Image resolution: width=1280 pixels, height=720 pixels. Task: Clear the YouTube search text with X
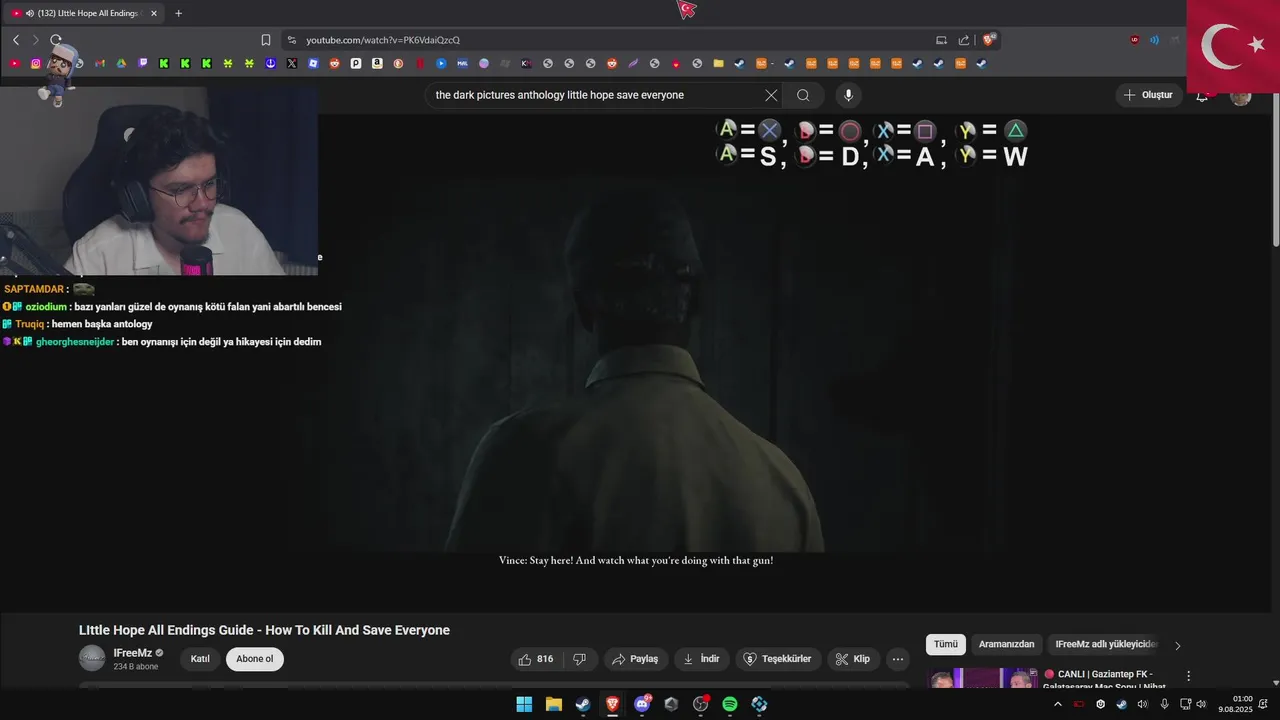[771, 95]
